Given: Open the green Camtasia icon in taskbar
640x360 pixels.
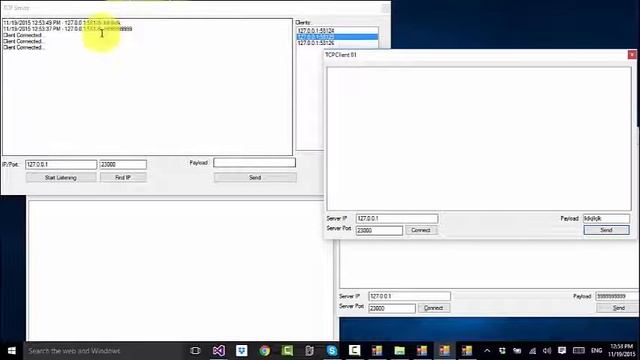Looking at the screenshot, I should click(x=287, y=351).
